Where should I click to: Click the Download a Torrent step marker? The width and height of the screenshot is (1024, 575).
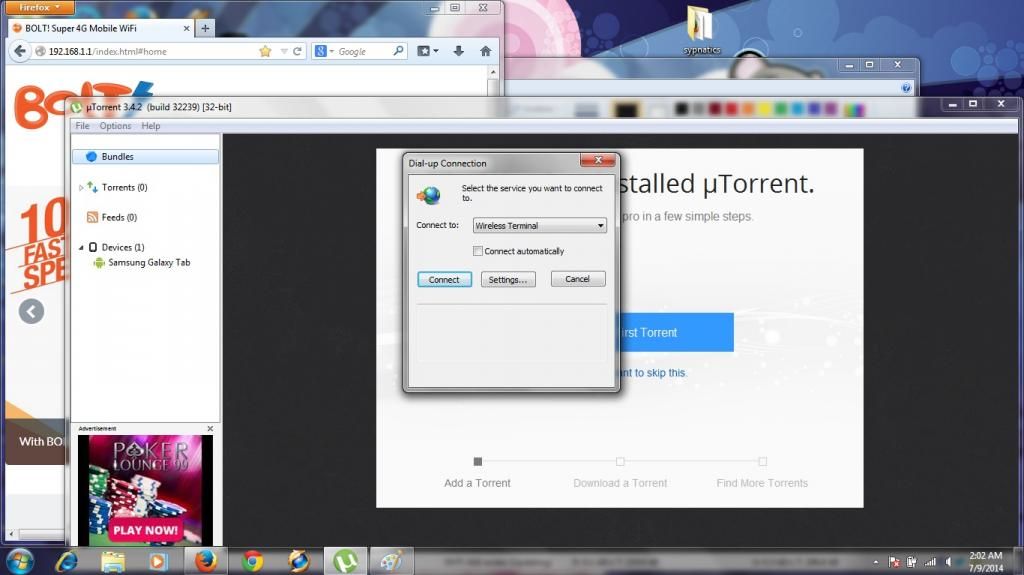[x=620, y=461]
